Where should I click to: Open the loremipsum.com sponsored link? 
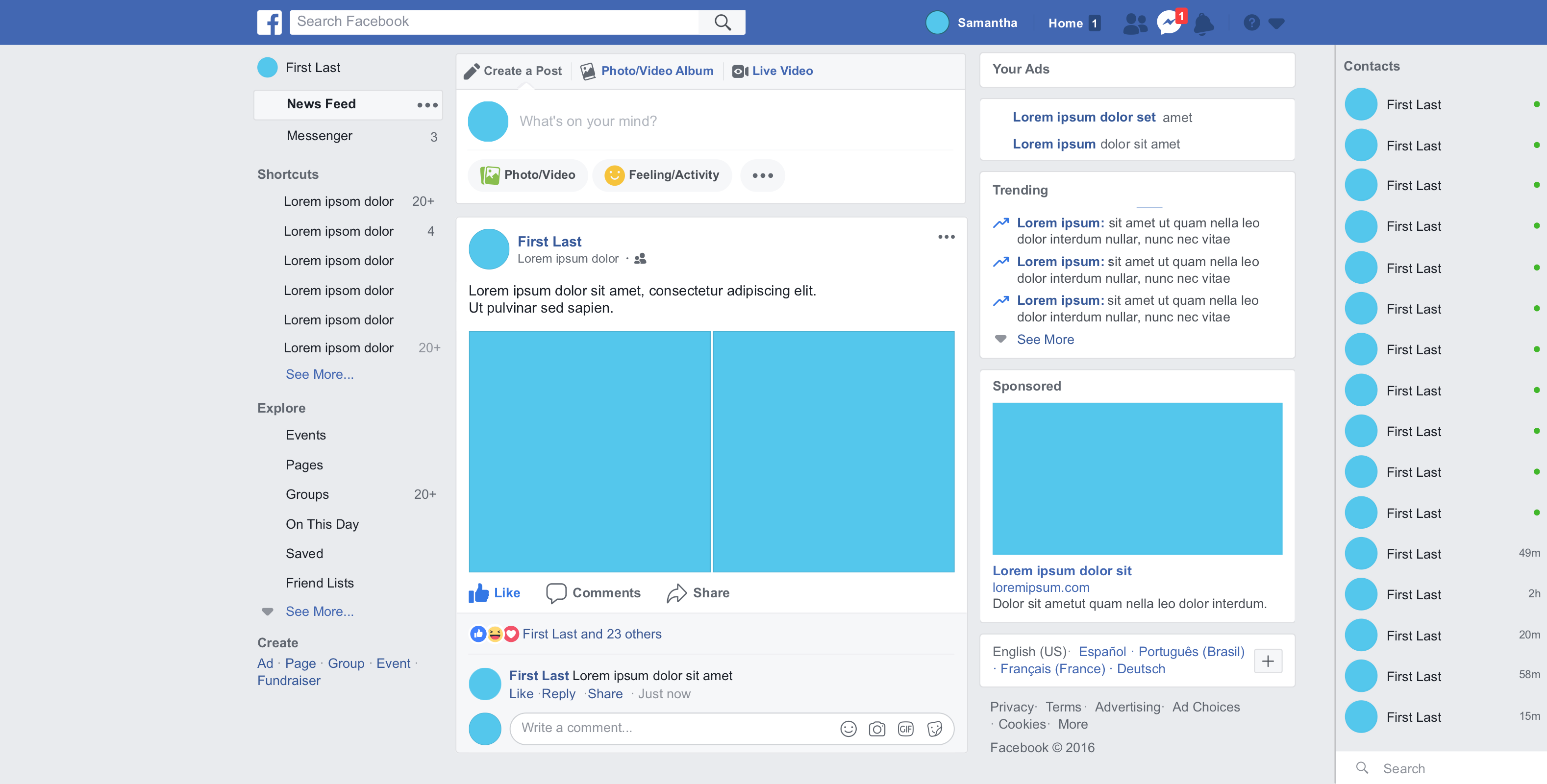pos(1041,588)
